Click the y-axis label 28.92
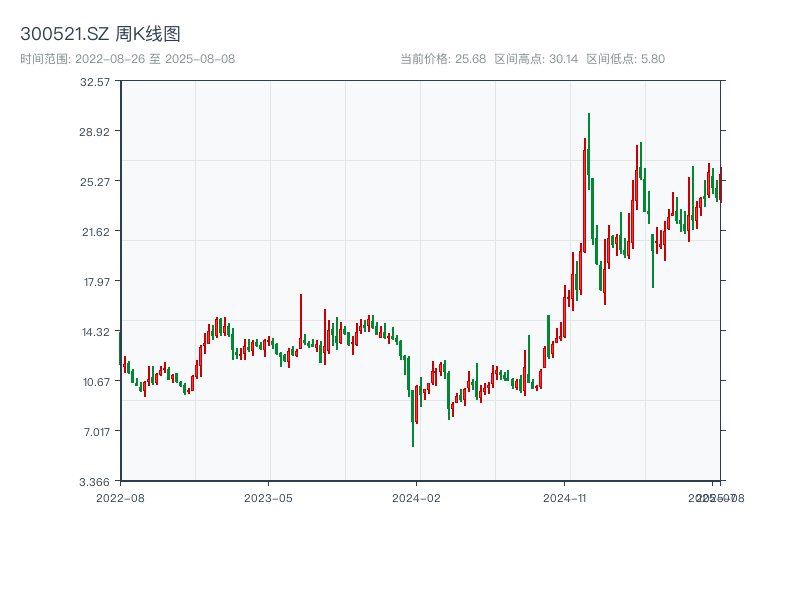 click(x=94, y=132)
